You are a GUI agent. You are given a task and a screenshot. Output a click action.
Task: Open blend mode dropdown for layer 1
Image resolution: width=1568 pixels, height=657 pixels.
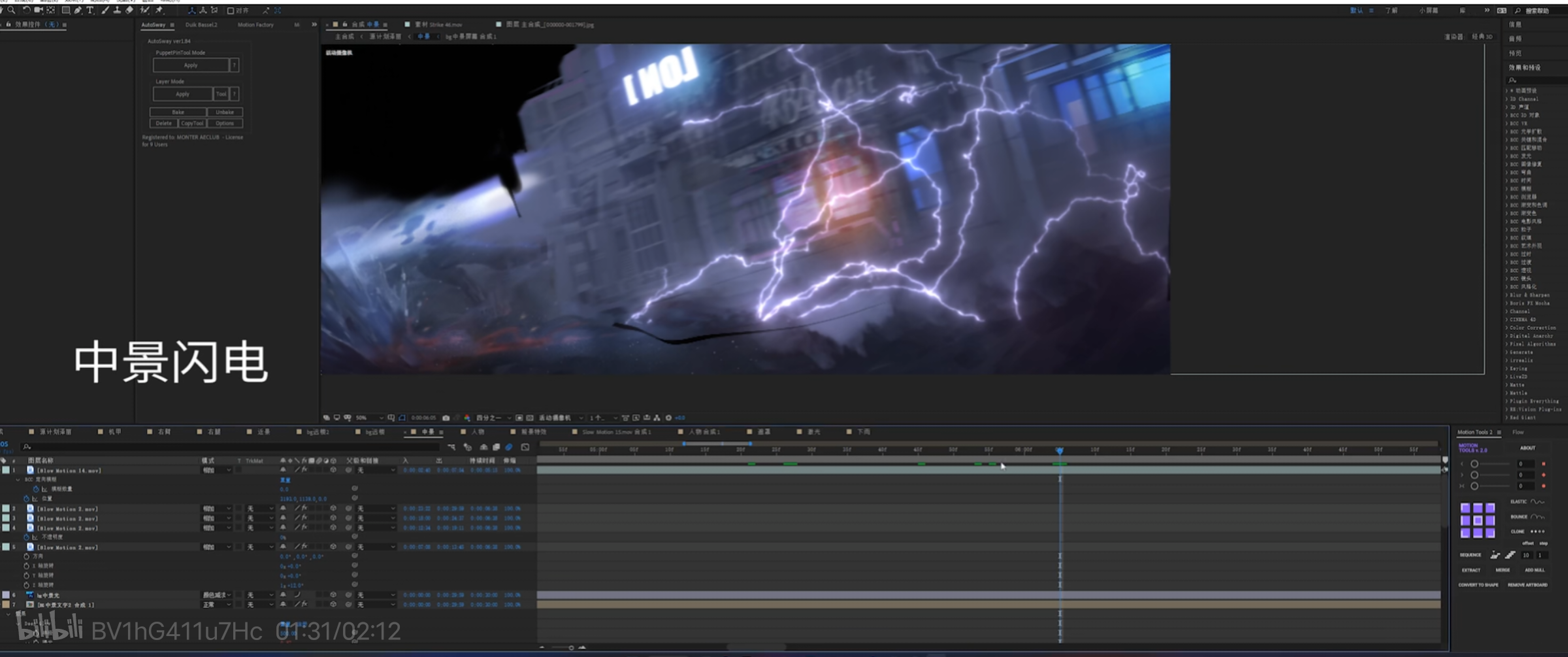[217, 470]
